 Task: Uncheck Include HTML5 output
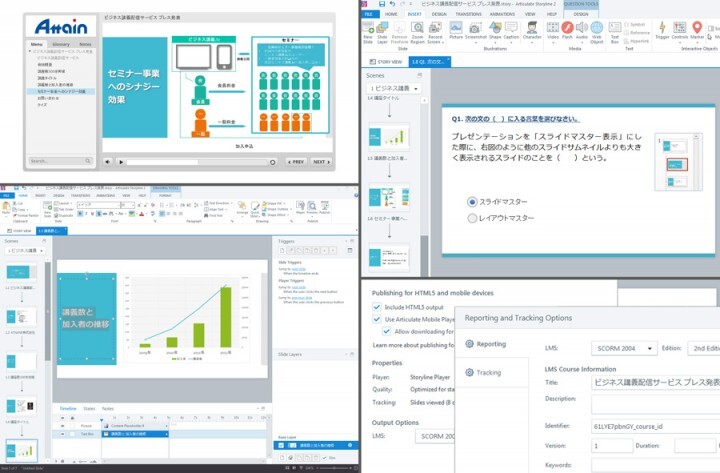376,307
